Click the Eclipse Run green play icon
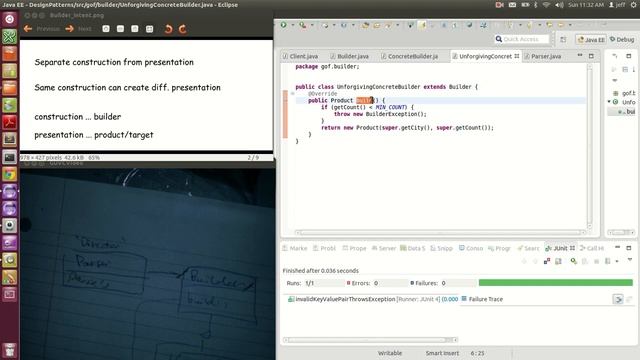The image size is (640, 360). point(283,25)
